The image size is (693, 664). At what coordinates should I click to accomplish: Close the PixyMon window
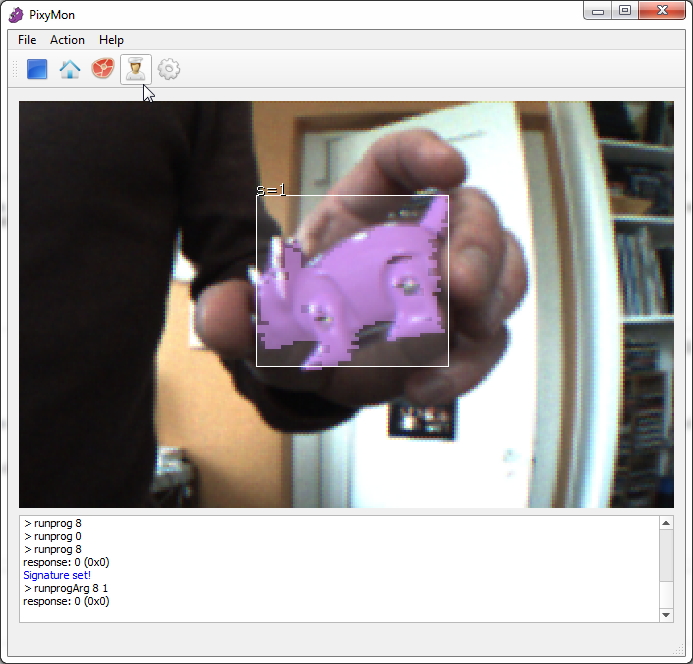[661, 11]
